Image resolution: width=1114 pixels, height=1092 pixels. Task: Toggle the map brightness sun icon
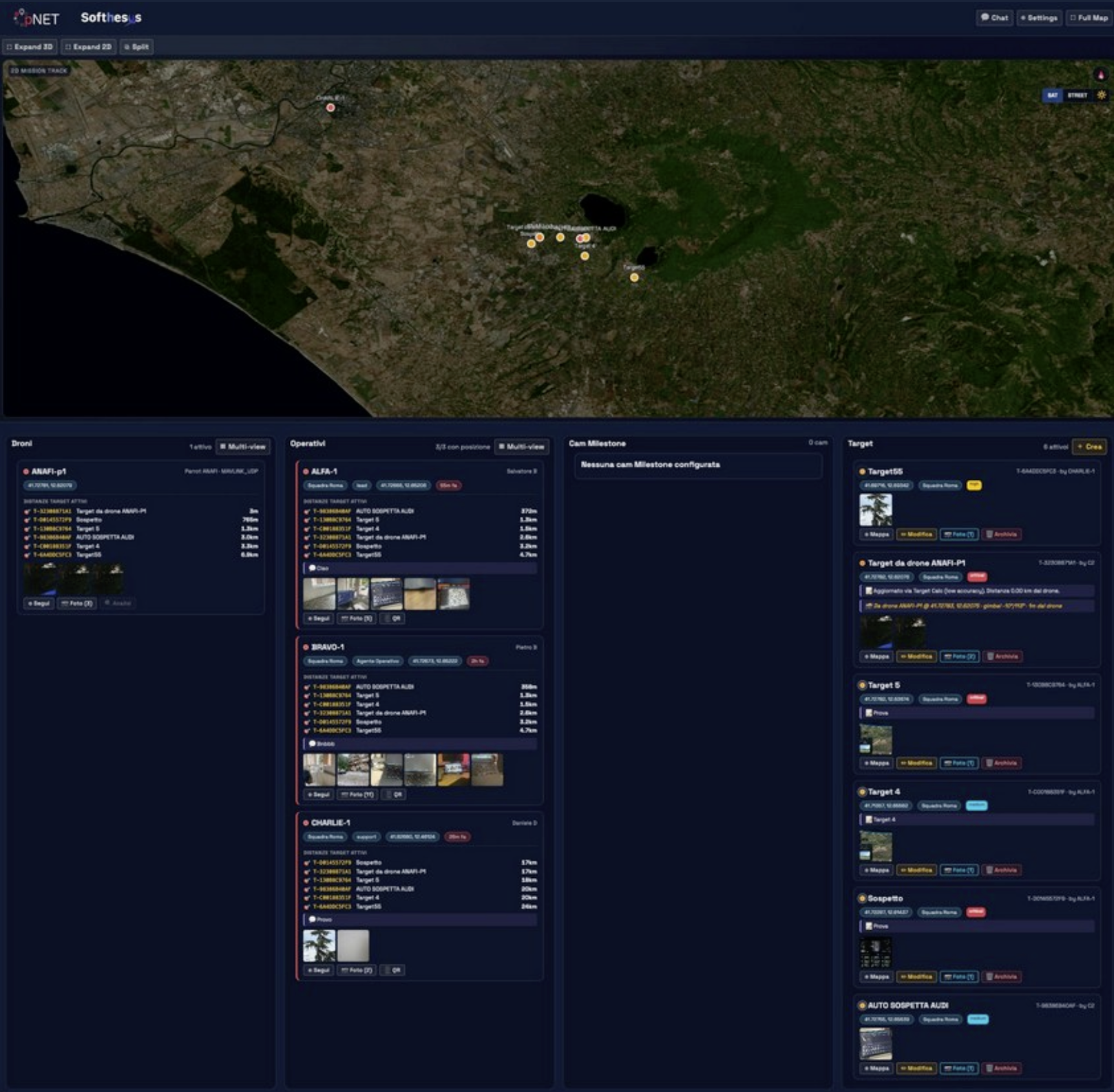tap(1101, 95)
